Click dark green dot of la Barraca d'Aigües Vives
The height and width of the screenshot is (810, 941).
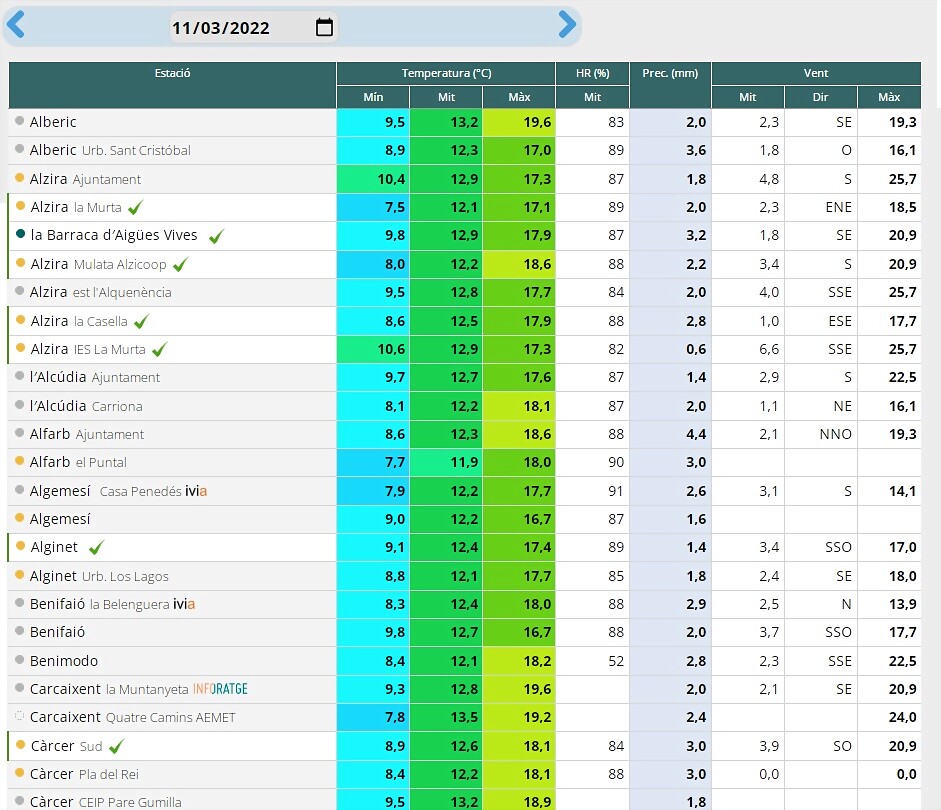click(x=20, y=234)
